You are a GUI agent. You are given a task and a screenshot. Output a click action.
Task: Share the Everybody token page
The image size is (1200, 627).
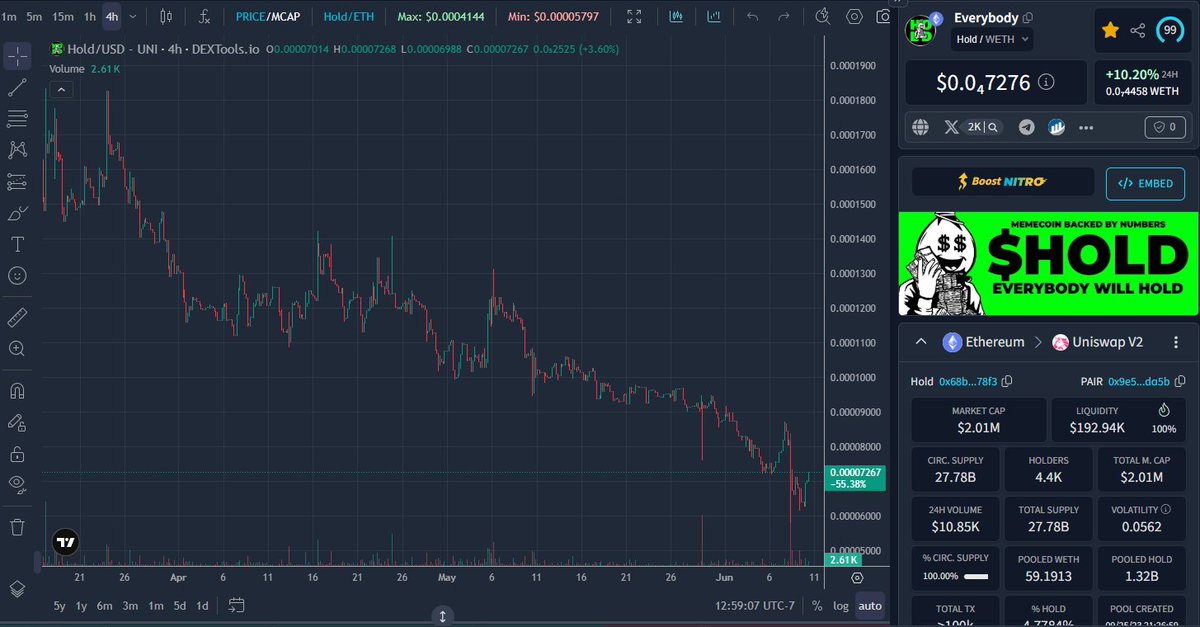(1138, 31)
